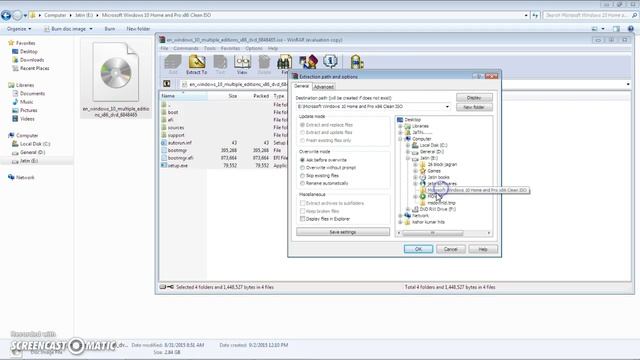Select Games folder in the dialog tree
This screenshot has width=640, height=360.
[433, 171]
